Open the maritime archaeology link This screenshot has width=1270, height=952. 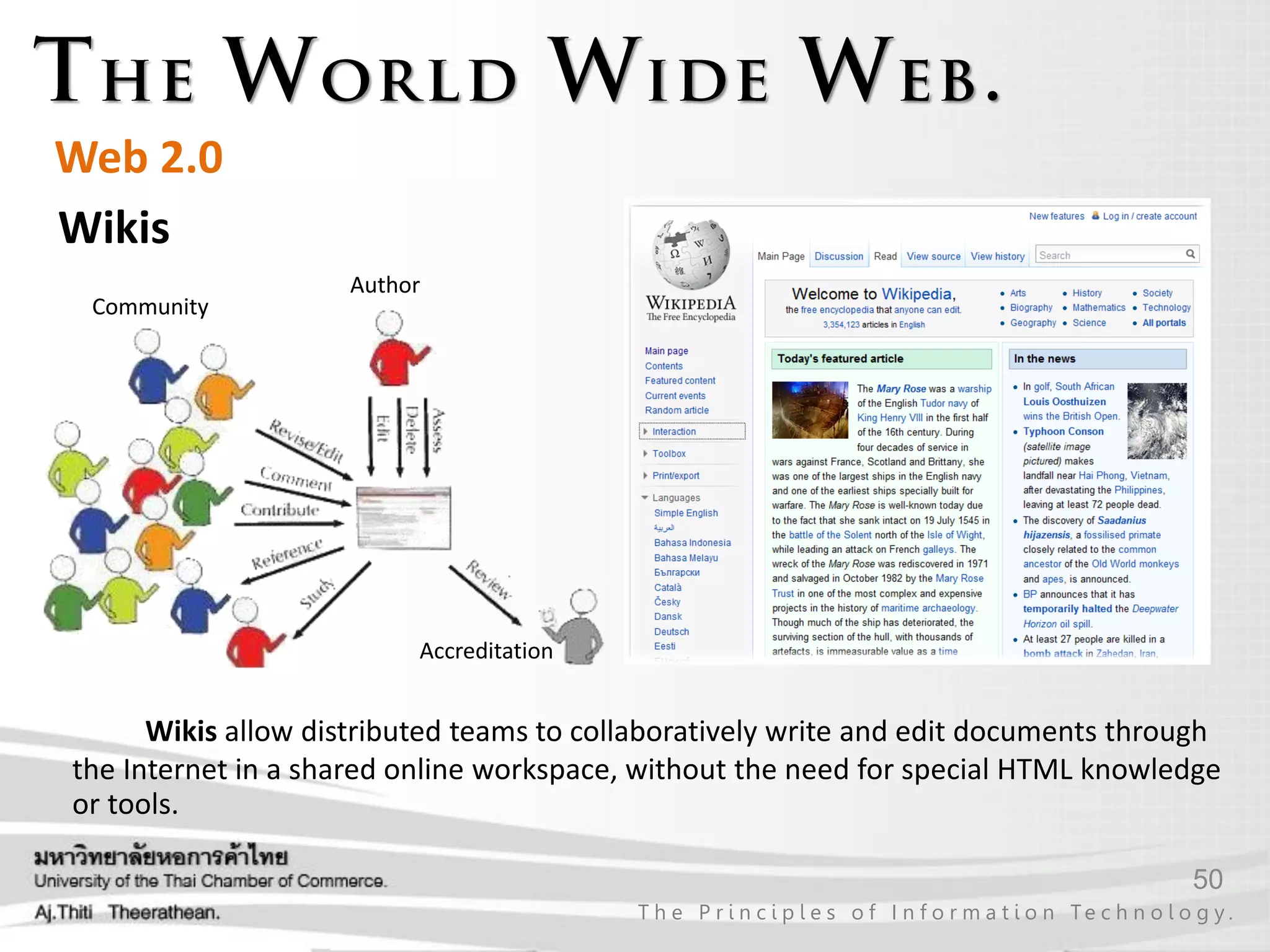pos(928,608)
